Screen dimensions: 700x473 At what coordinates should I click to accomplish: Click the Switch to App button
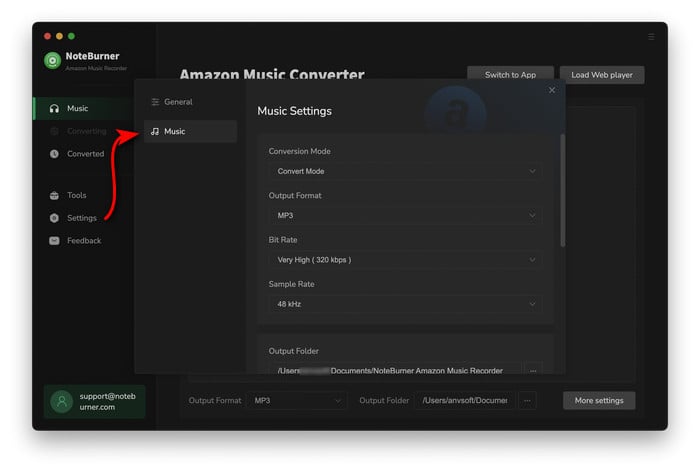[510, 75]
